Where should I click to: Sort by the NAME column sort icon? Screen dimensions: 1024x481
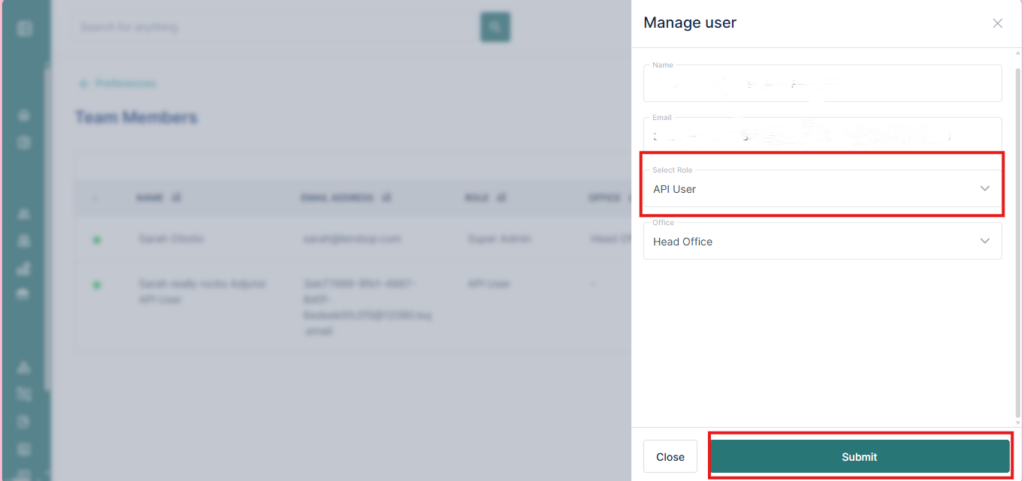[176, 198]
